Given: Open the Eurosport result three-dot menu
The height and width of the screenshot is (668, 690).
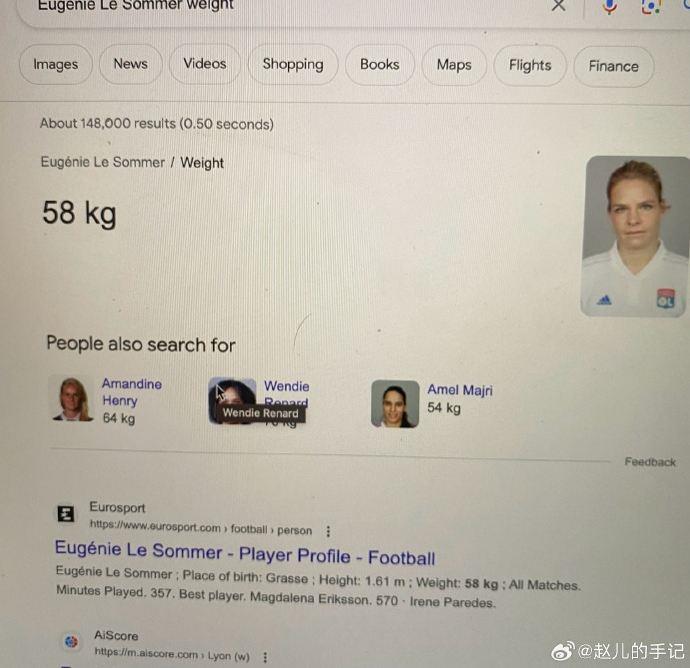Looking at the screenshot, I should [328, 532].
